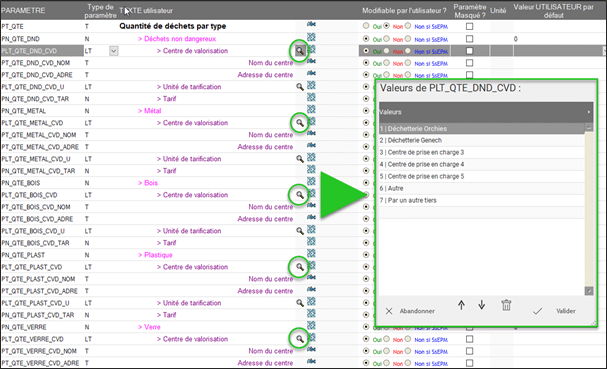The image size is (607, 369).
Task: Click abc icon on PT_QTE_BOIS_CVD_ADRE row
Action: [x=311, y=217]
